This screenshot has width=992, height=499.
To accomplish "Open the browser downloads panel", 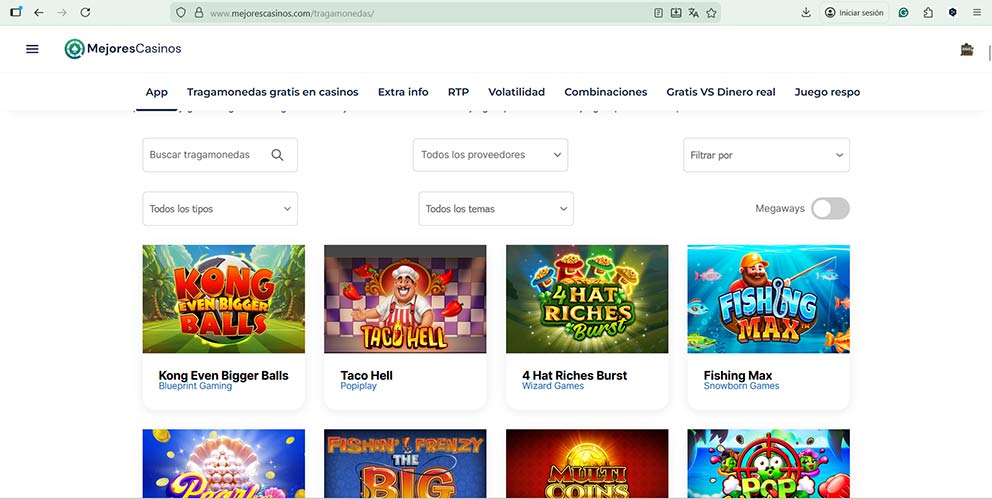I will pyautogui.click(x=806, y=13).
